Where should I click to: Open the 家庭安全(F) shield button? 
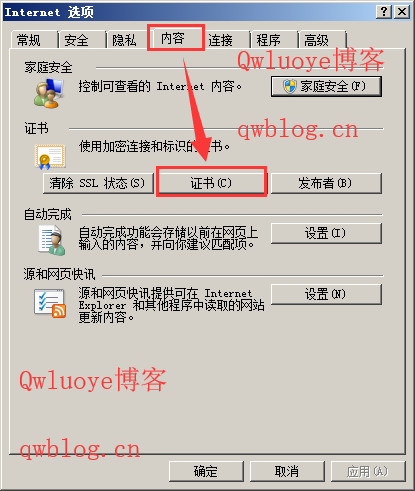coord(326,86)
